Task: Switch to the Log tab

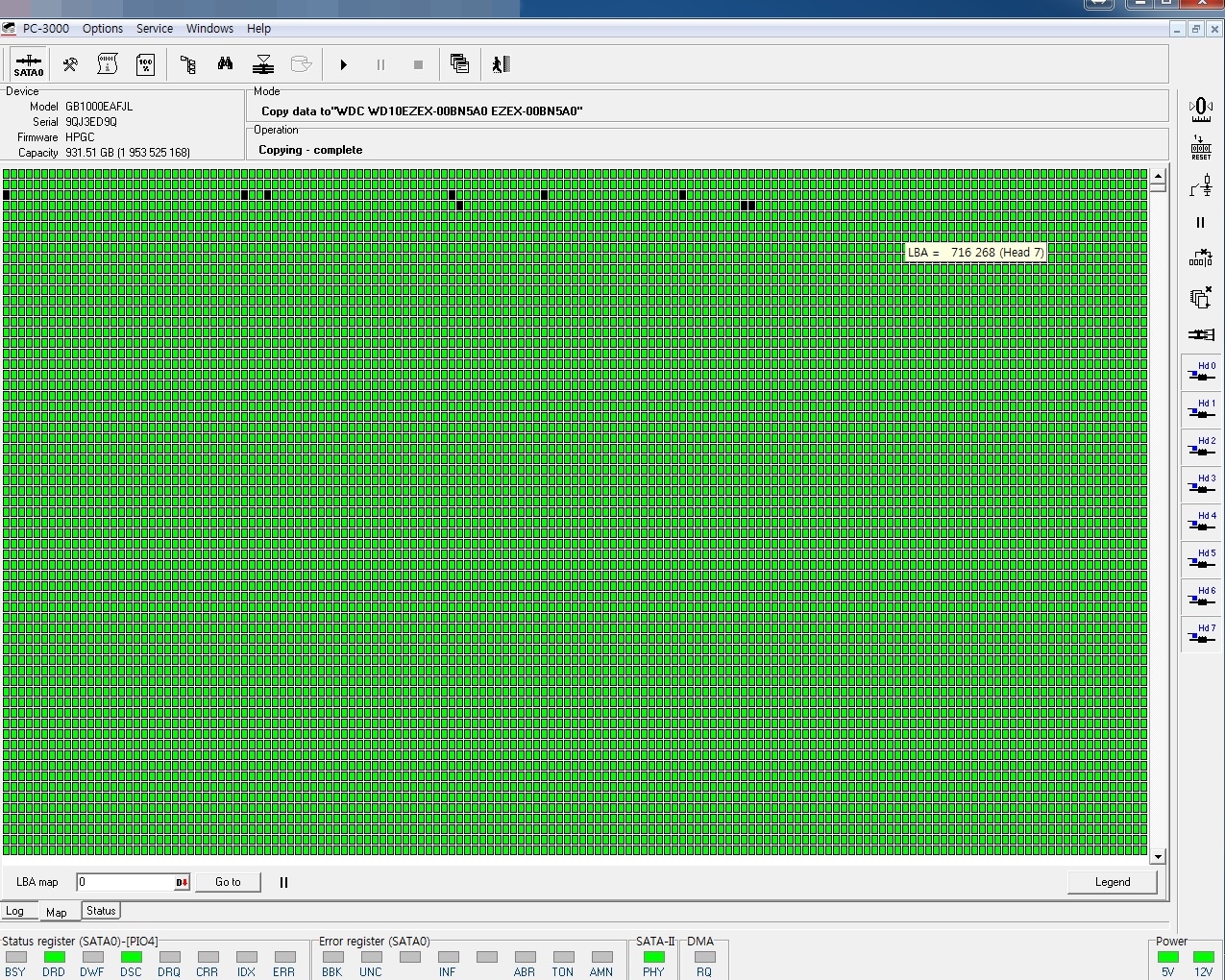Action: click(15, 911)
